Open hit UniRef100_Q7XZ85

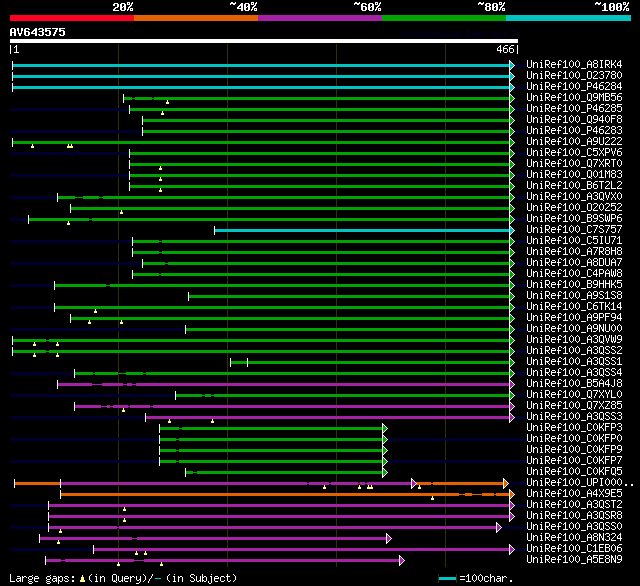click(x=574, y=406)
